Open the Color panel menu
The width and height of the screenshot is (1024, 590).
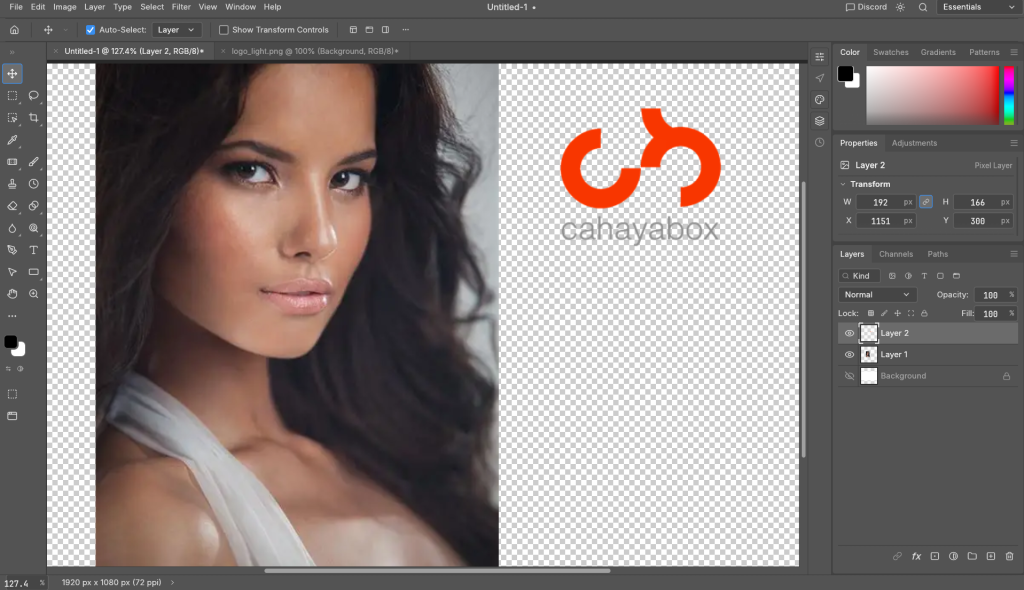(x=1014, y=52)
